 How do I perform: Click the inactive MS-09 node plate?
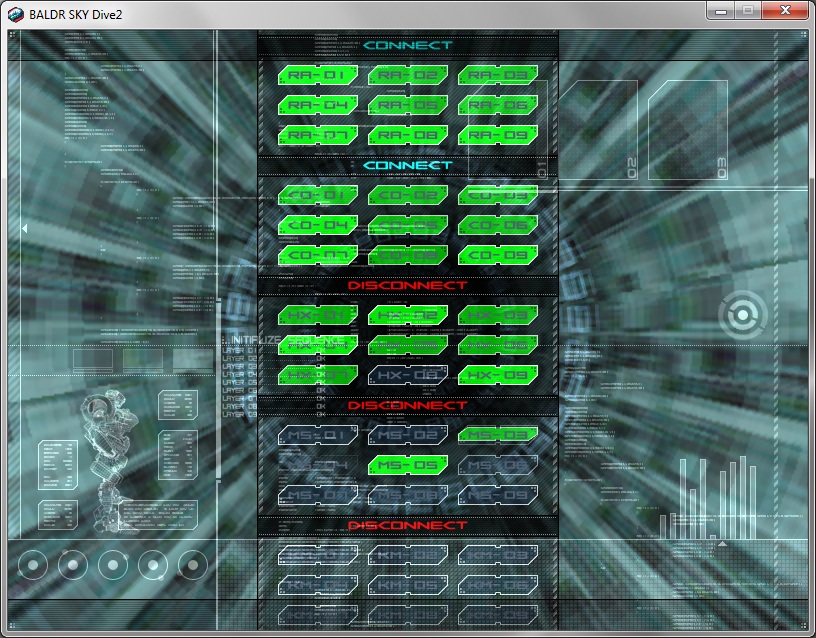click(x=498, y=495)
